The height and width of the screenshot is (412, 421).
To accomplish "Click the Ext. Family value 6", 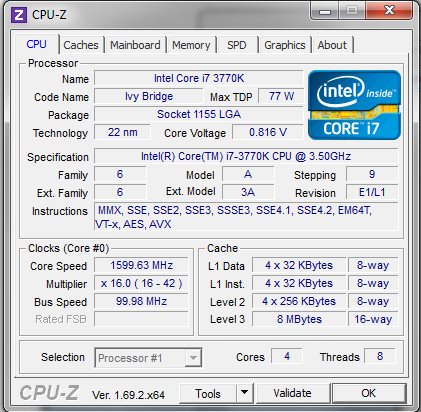I will [120, 192].
